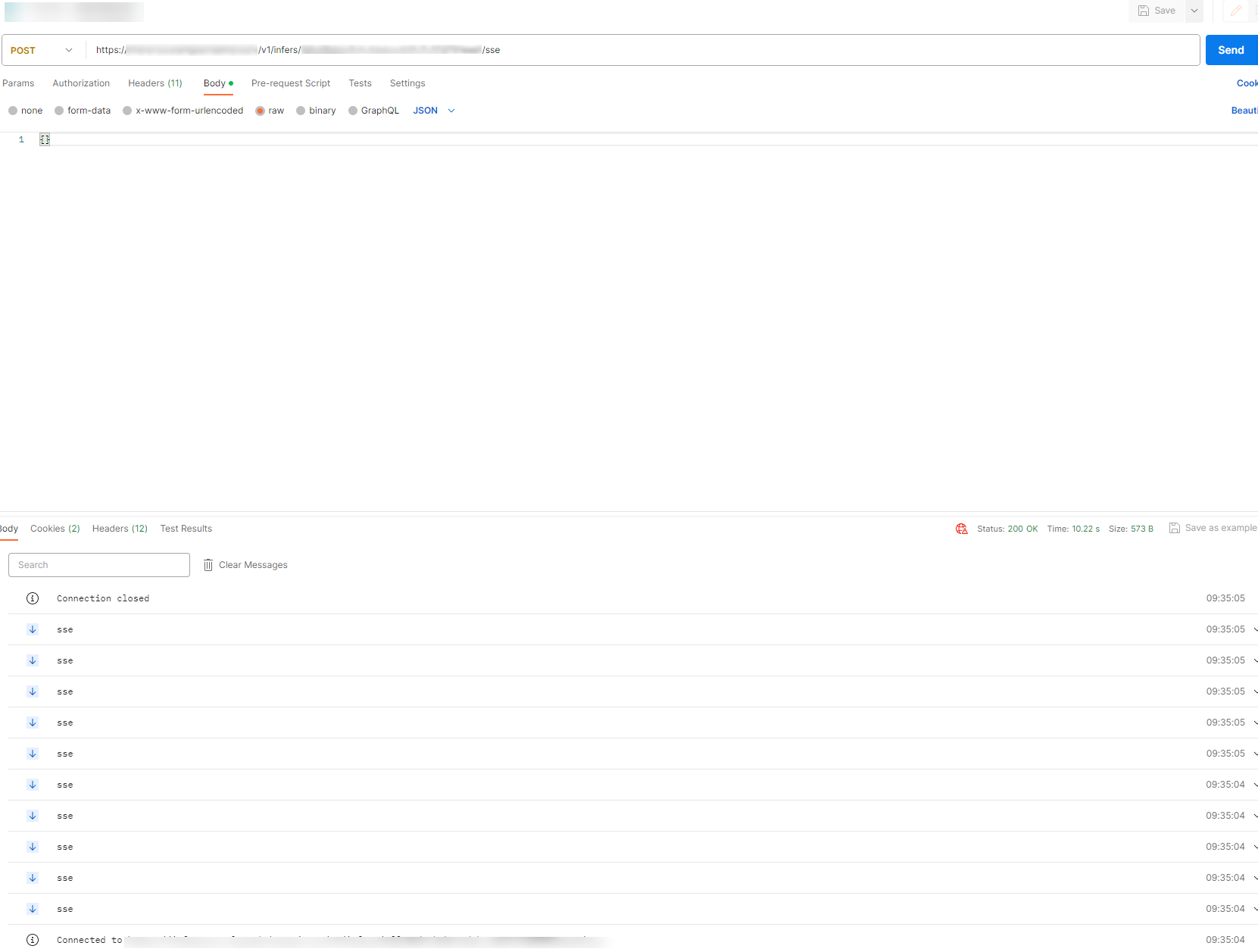Viewport: 1258px width, 952px height.
Task: Click the Clear Messages button
Action: (x=245, y=565)
